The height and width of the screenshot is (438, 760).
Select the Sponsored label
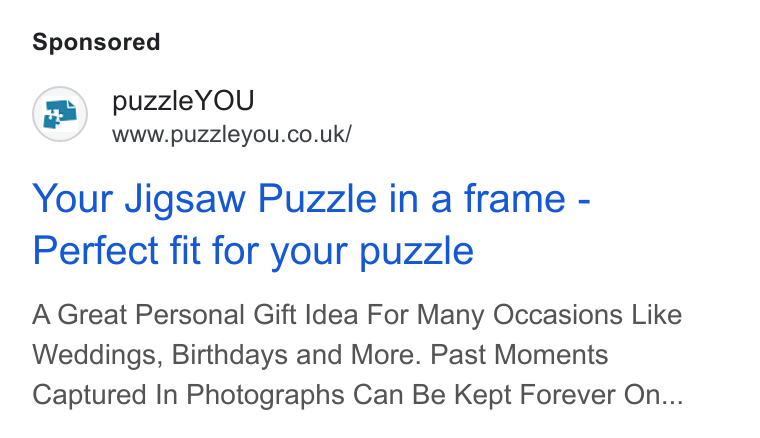[96, 42]
